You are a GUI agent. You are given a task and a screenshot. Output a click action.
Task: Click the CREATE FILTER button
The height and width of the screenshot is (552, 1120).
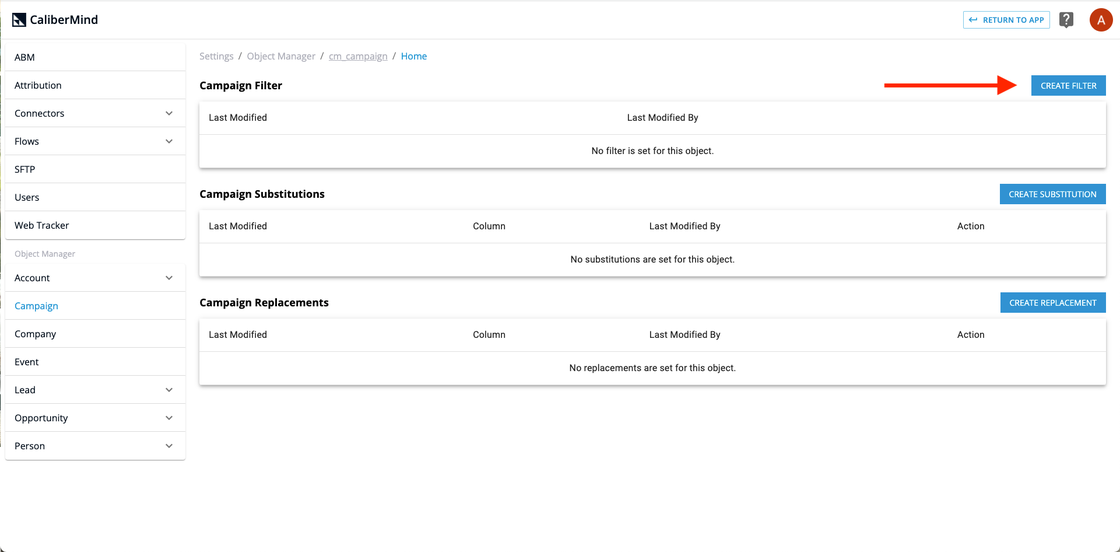pyautogui.click(x=1068, y=86)
